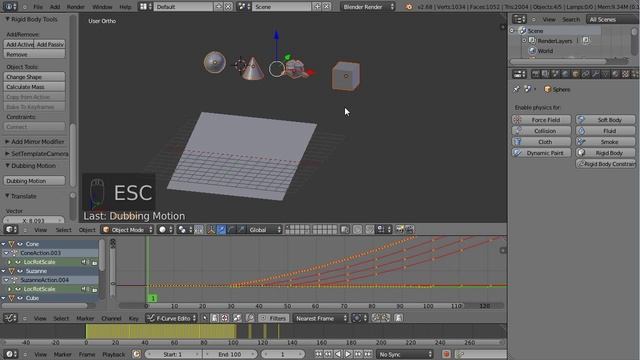Open the Outliner editor type selector icon
The image size is (640, 360).
(x=519, y=19)
